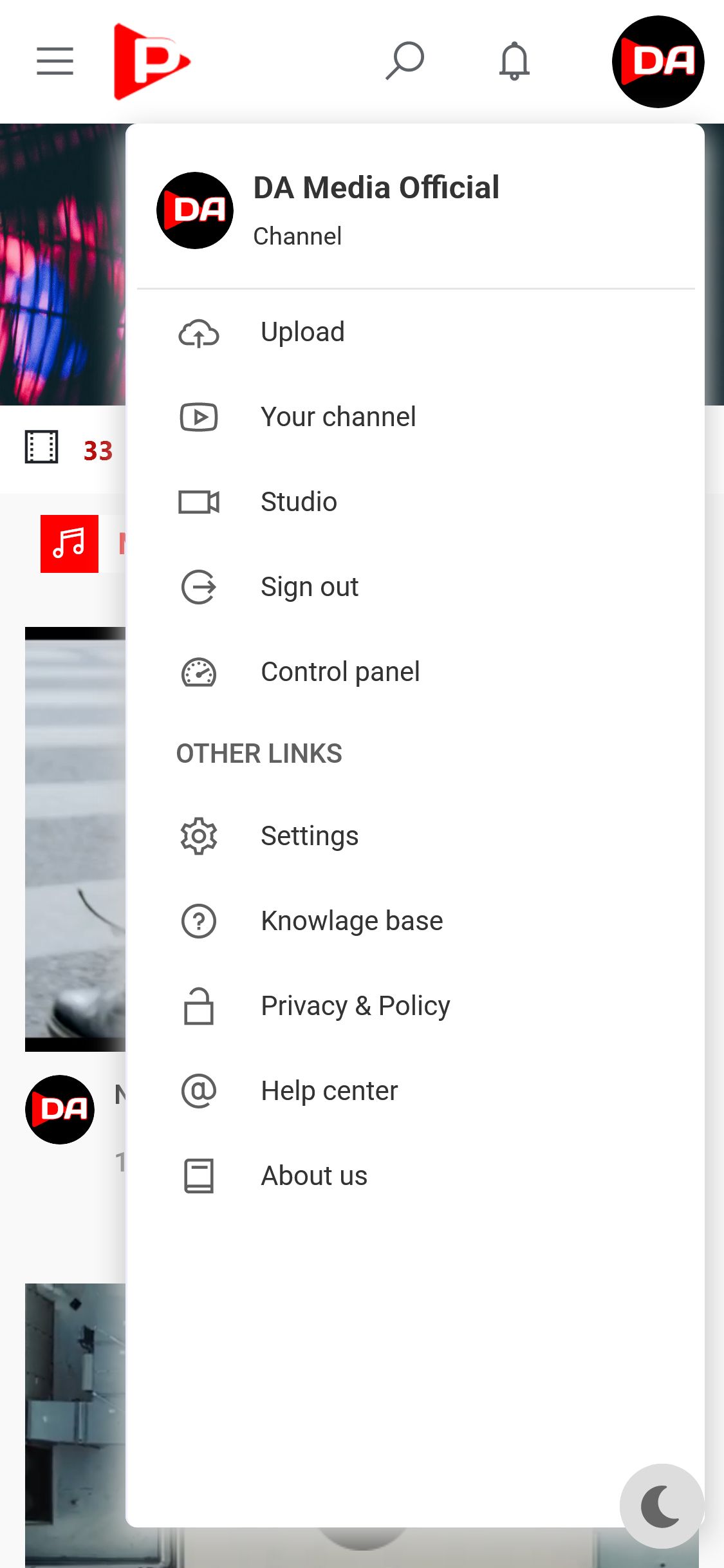Click the red music note category icon
The height and width of the screenshot is (1568, 724).
coord(70,544)
